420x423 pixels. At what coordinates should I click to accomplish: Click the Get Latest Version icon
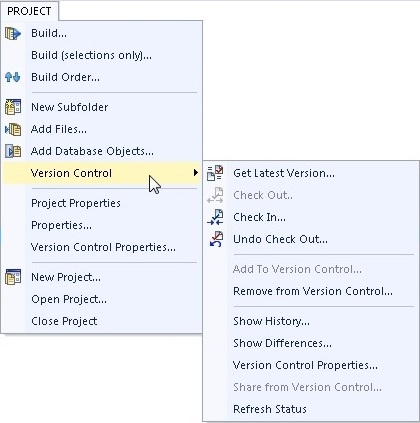[x=215, y=173]
